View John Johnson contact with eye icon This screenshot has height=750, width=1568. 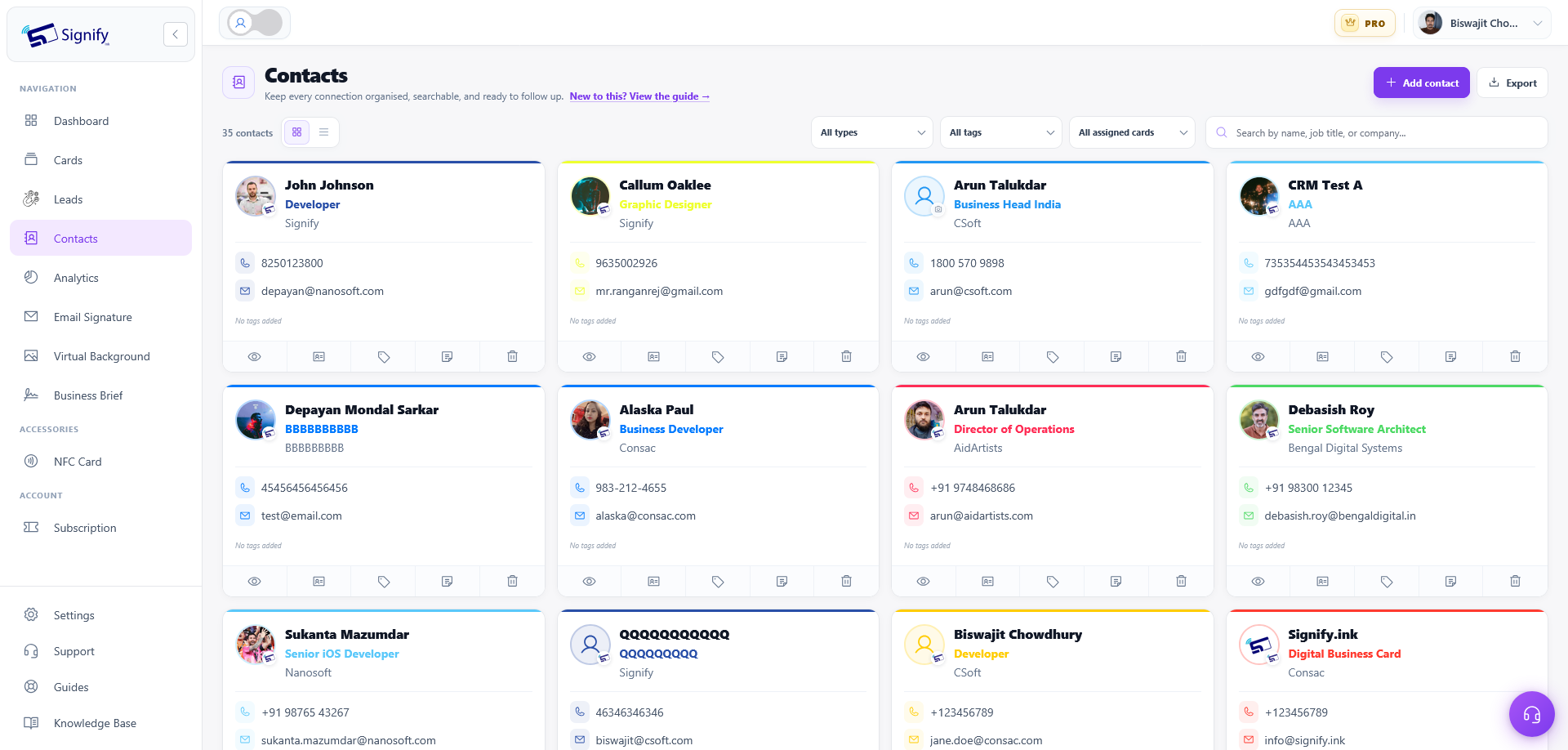(255, 356)
